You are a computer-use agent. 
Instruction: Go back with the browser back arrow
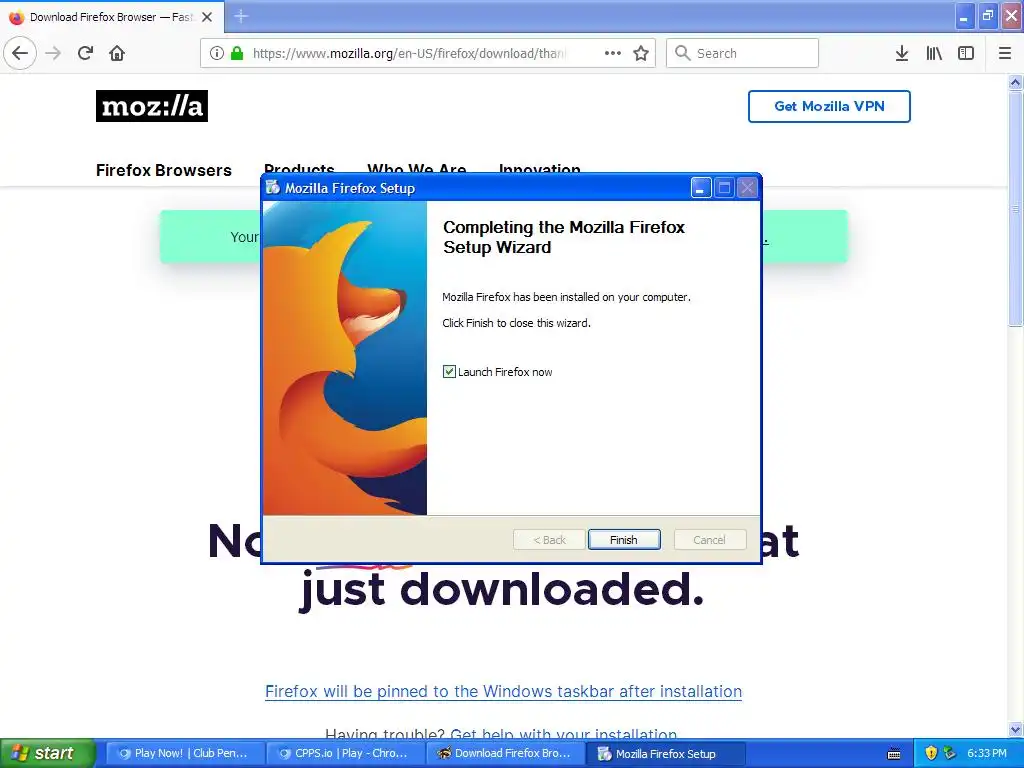tap(20, 53)
